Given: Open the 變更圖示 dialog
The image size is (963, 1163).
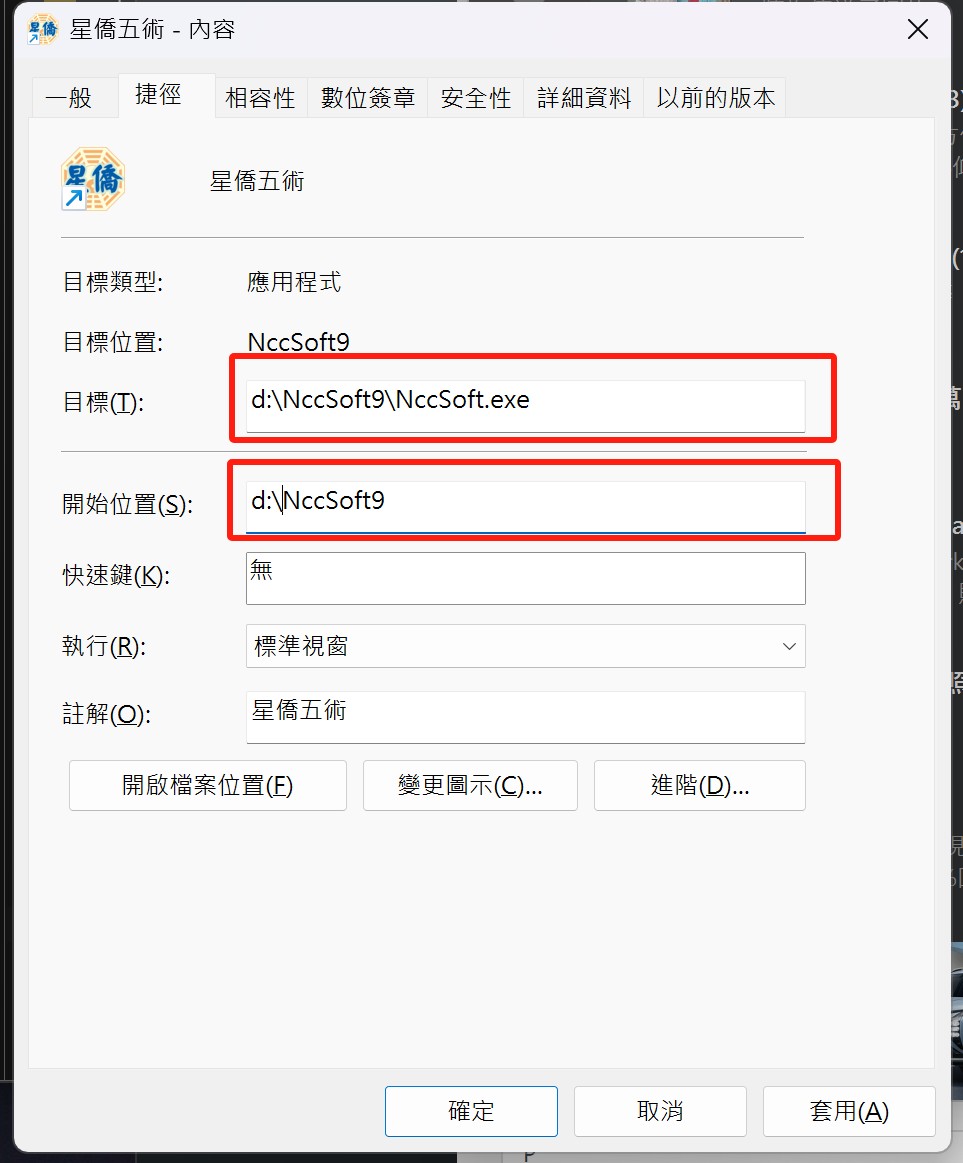Looking at the screenshot, I should pos(470,785).
